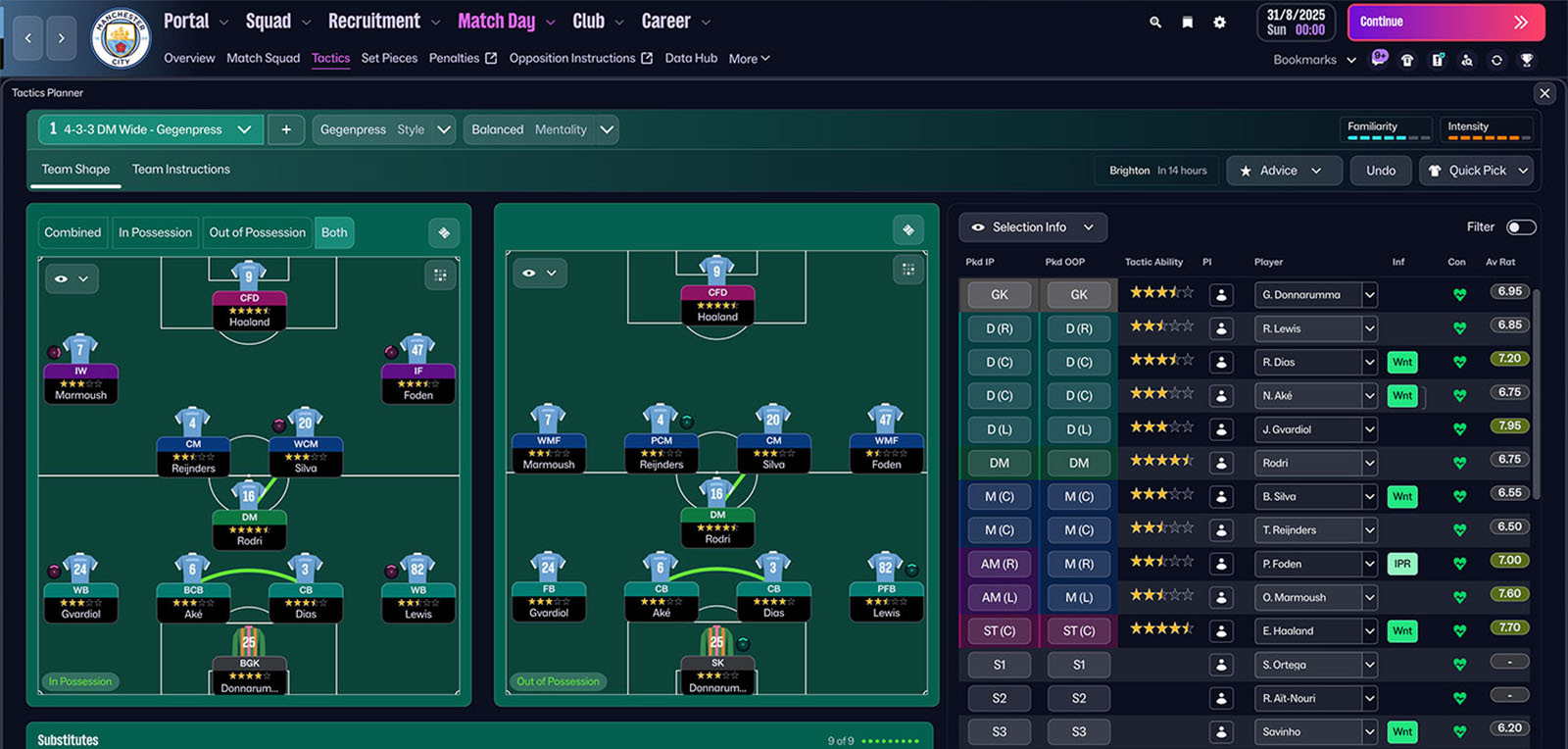Click the Continue button
The width and height of the screenshot is (1568, 749).
(1446, 22)
